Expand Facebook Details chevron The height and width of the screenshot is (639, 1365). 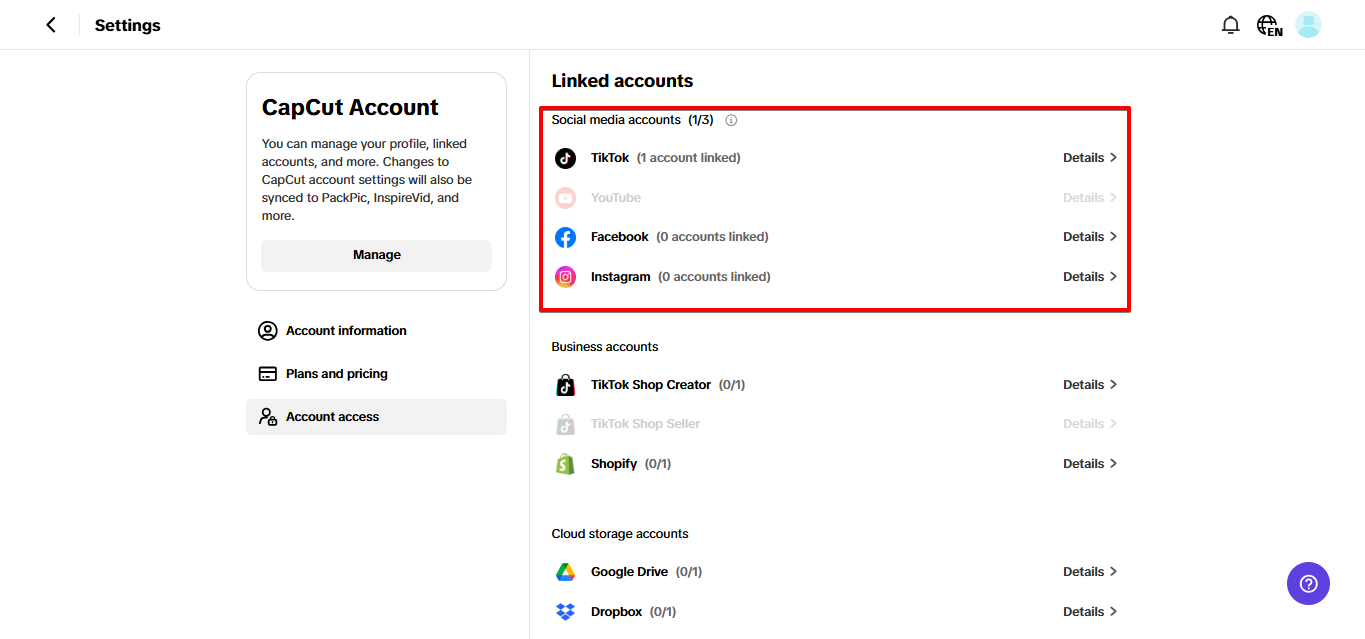[x=1090, y=236]
